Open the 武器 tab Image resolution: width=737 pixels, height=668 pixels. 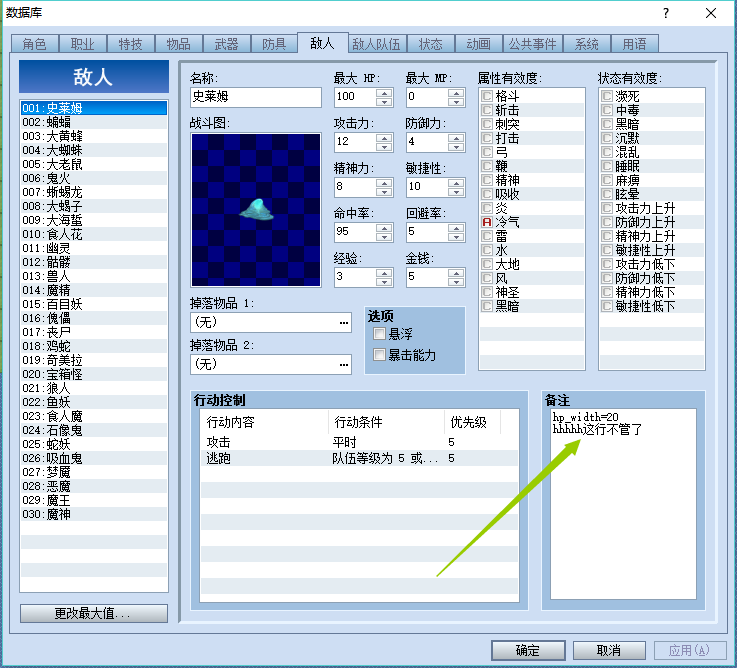(227, 44)
